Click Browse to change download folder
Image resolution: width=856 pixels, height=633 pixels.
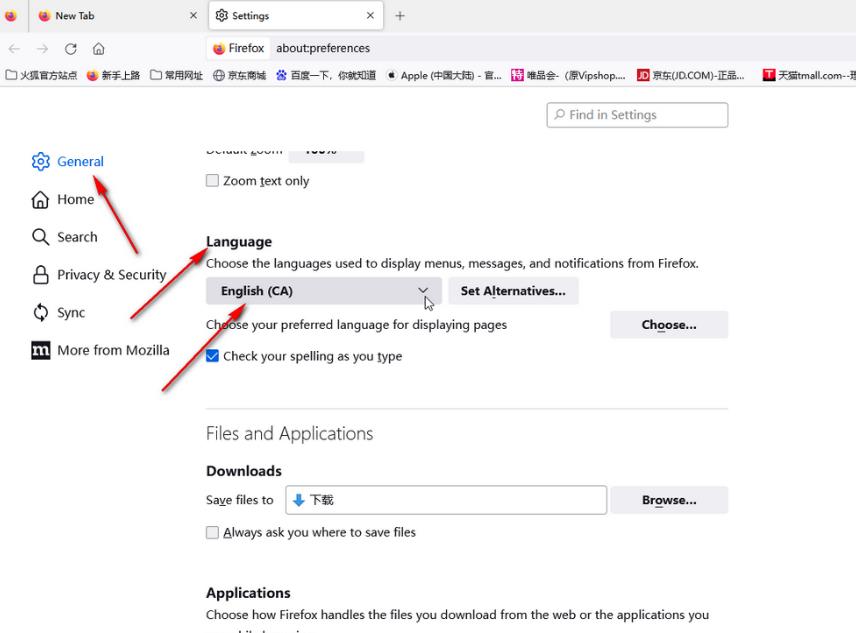coord(669,500)
